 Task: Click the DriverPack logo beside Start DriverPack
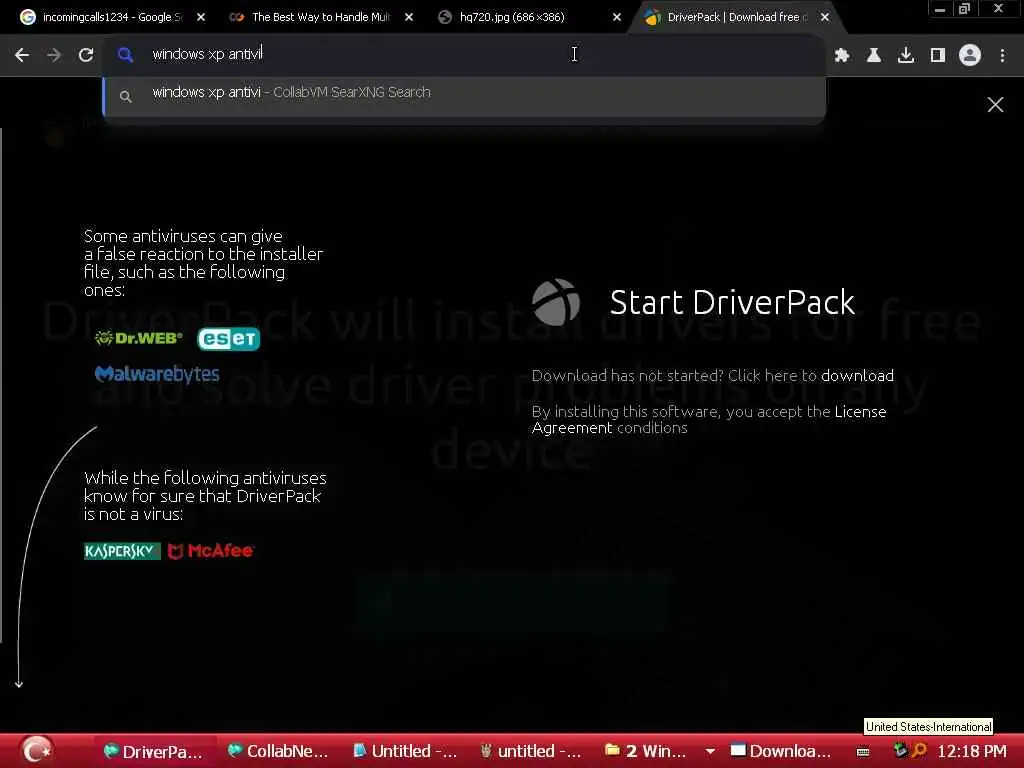coord(555,302)
